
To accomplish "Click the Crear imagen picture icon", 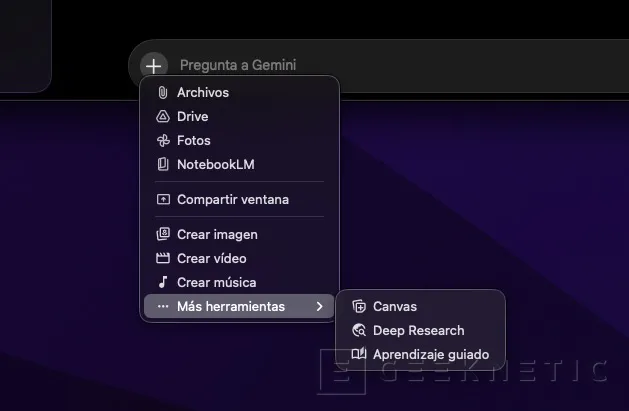I will [x=163, y=234].
